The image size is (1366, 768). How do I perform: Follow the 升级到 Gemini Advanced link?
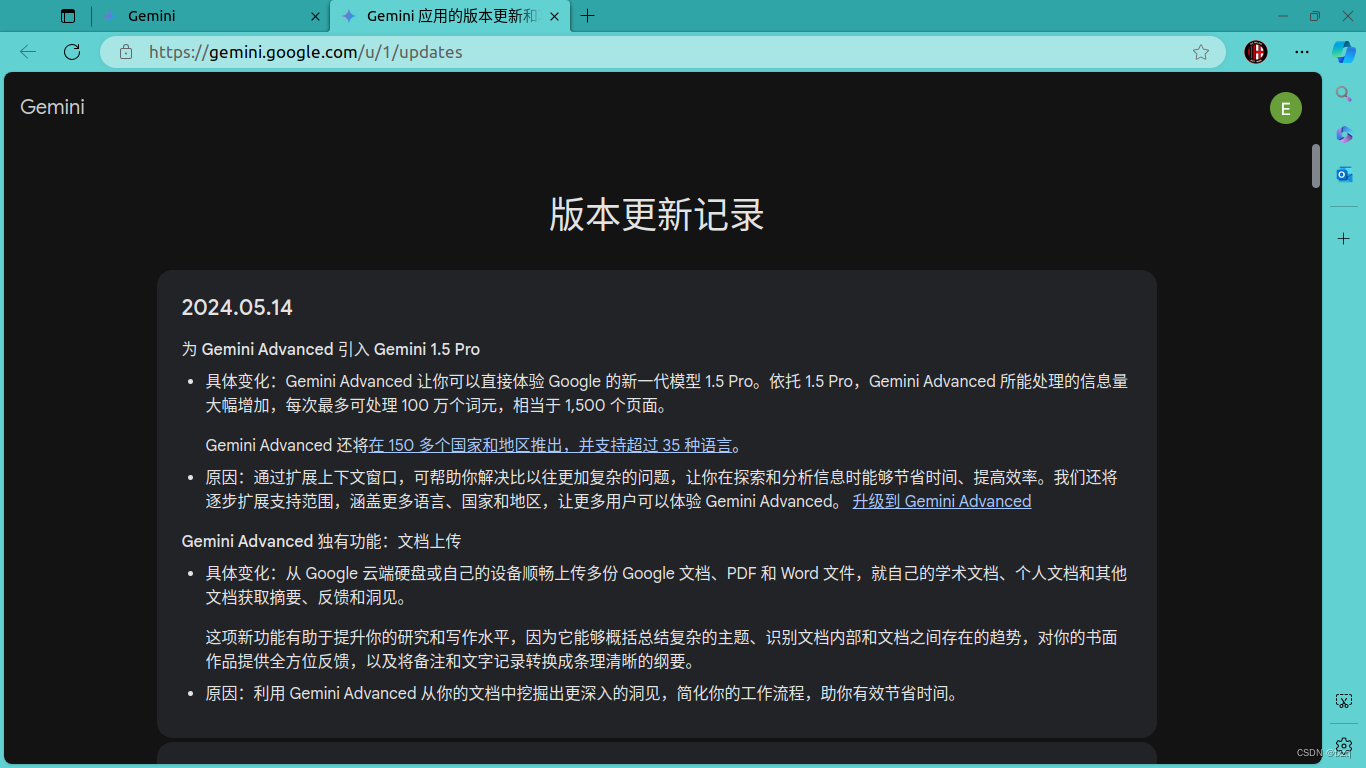point(941,501)
